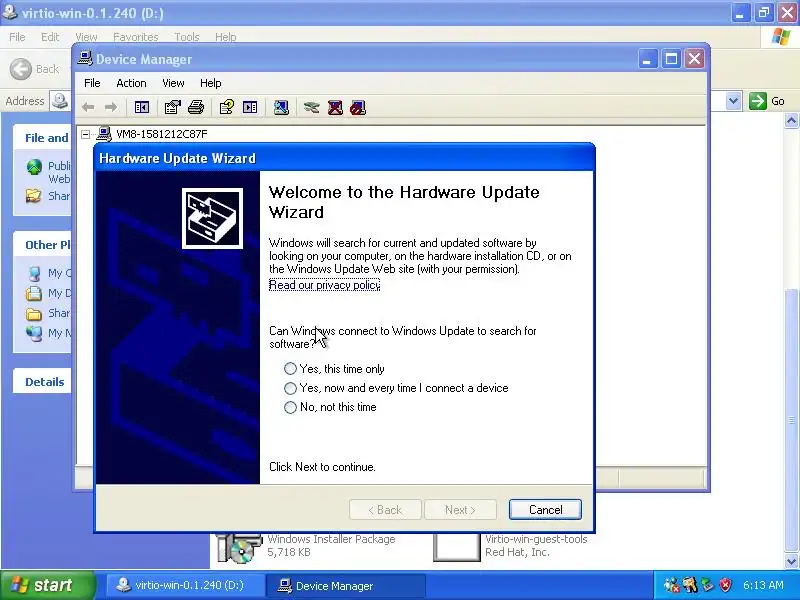Select the Virtio-win-guest-tools file icon
The width and height of the screenshot is (800, 600).
(456, 546)
